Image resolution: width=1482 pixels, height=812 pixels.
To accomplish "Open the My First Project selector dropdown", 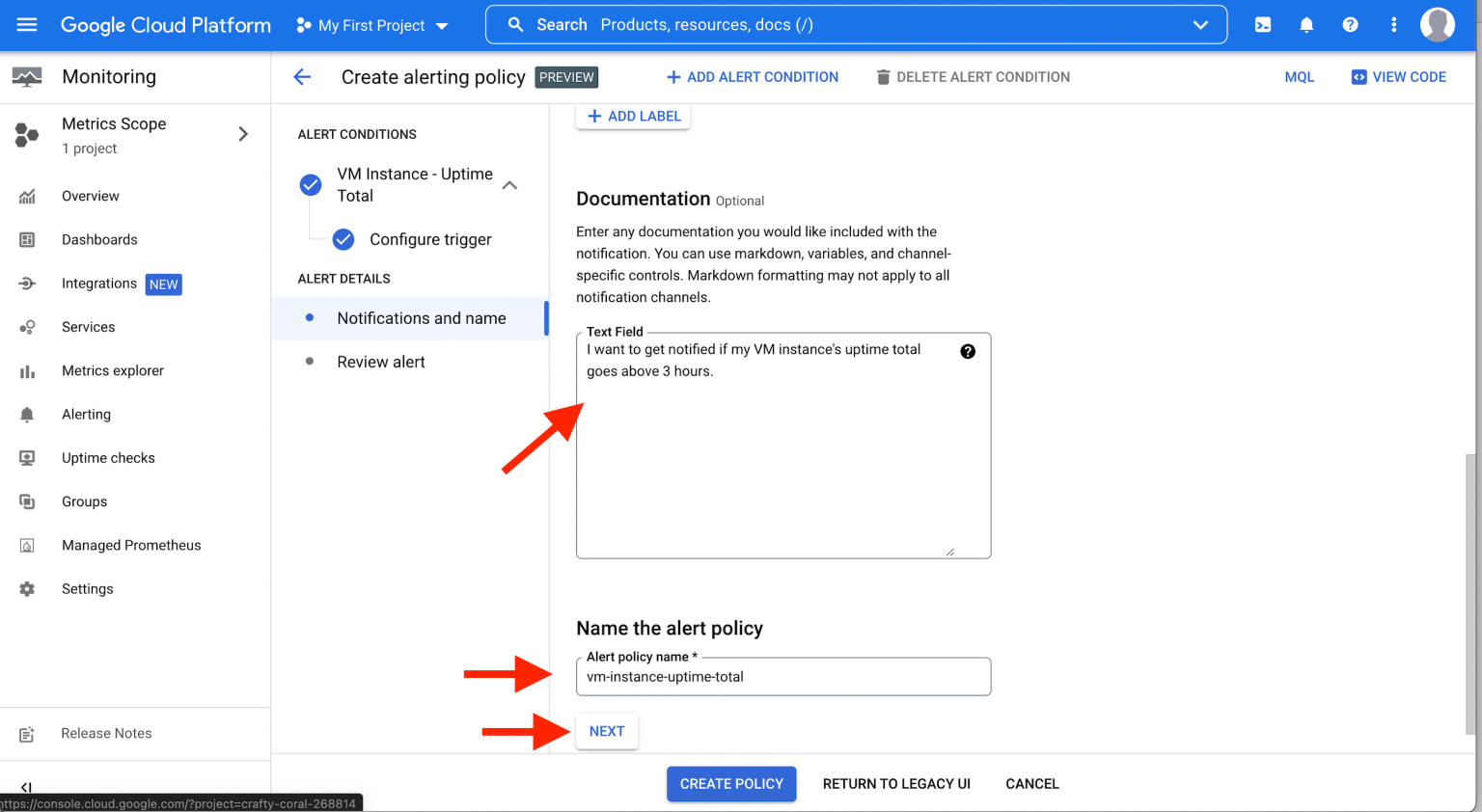I will pyautogui.click(x=372, y=25).
